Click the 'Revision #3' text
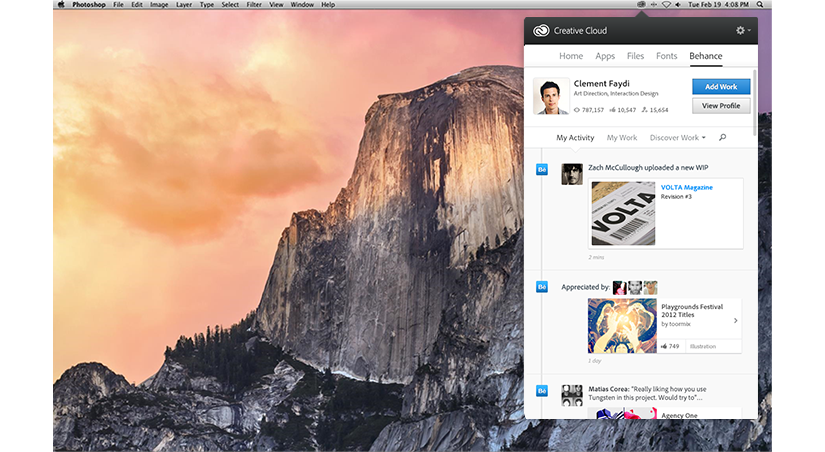Screen dimensions: 825x452 [676, 196]
